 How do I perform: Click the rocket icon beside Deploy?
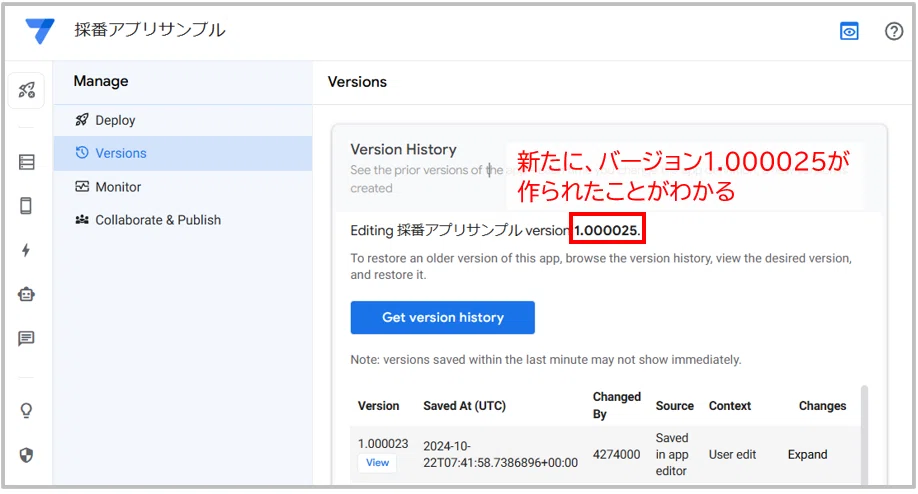pyautogui.click(x=82, y=120)
